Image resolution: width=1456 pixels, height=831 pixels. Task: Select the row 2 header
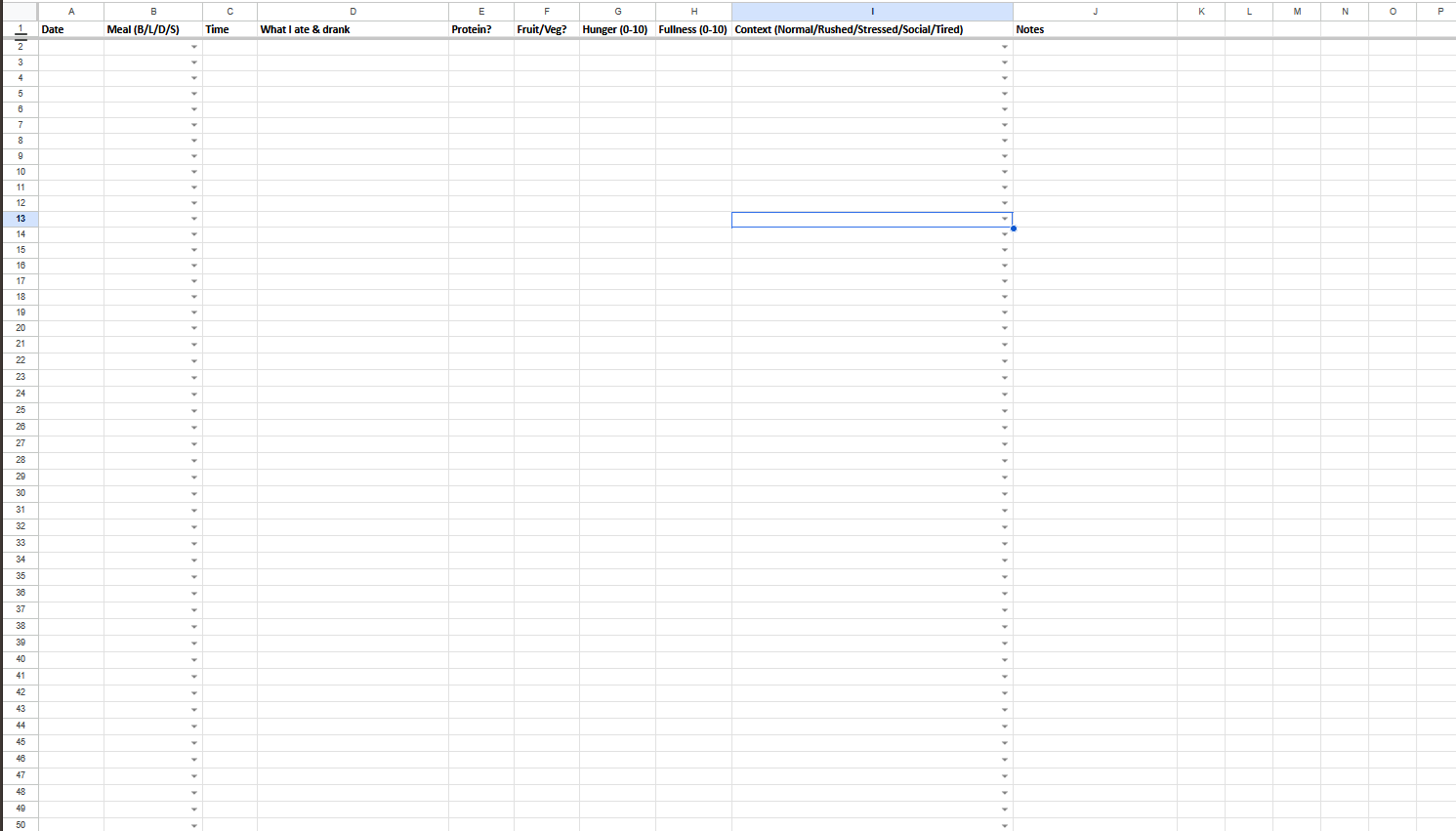21,47
